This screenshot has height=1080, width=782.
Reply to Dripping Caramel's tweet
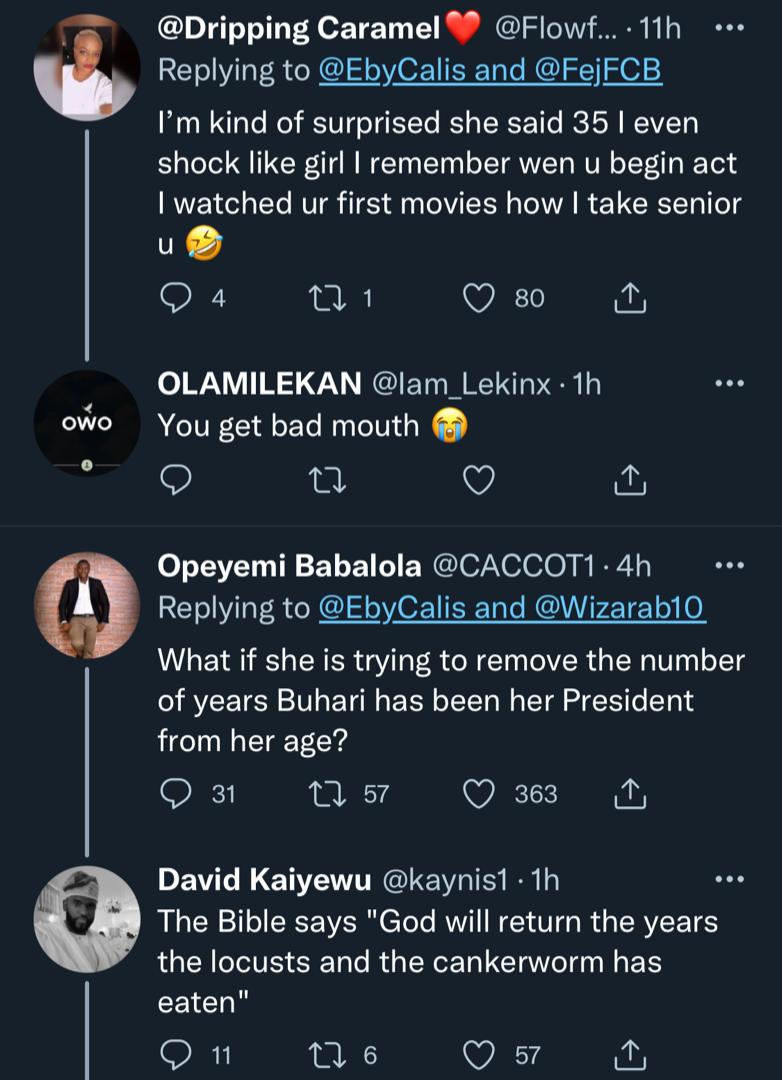(176, 297)
